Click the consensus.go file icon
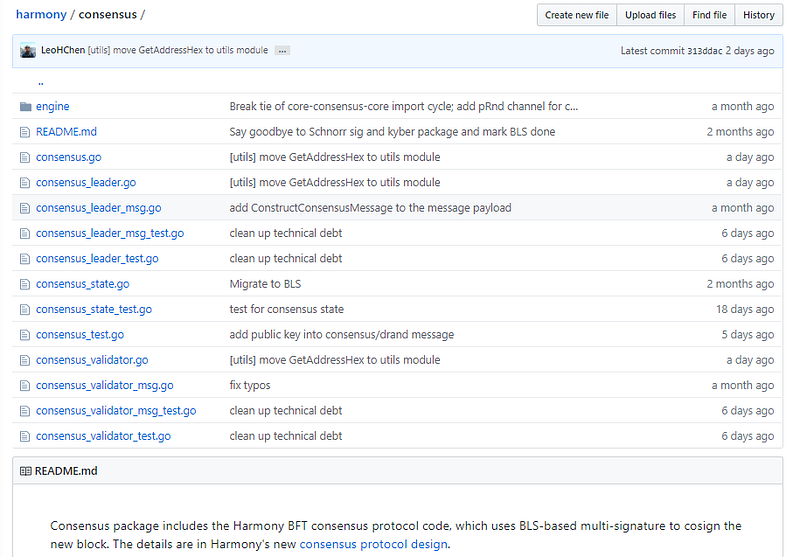Viewport: 800px width, 557px height. (26, 157)
